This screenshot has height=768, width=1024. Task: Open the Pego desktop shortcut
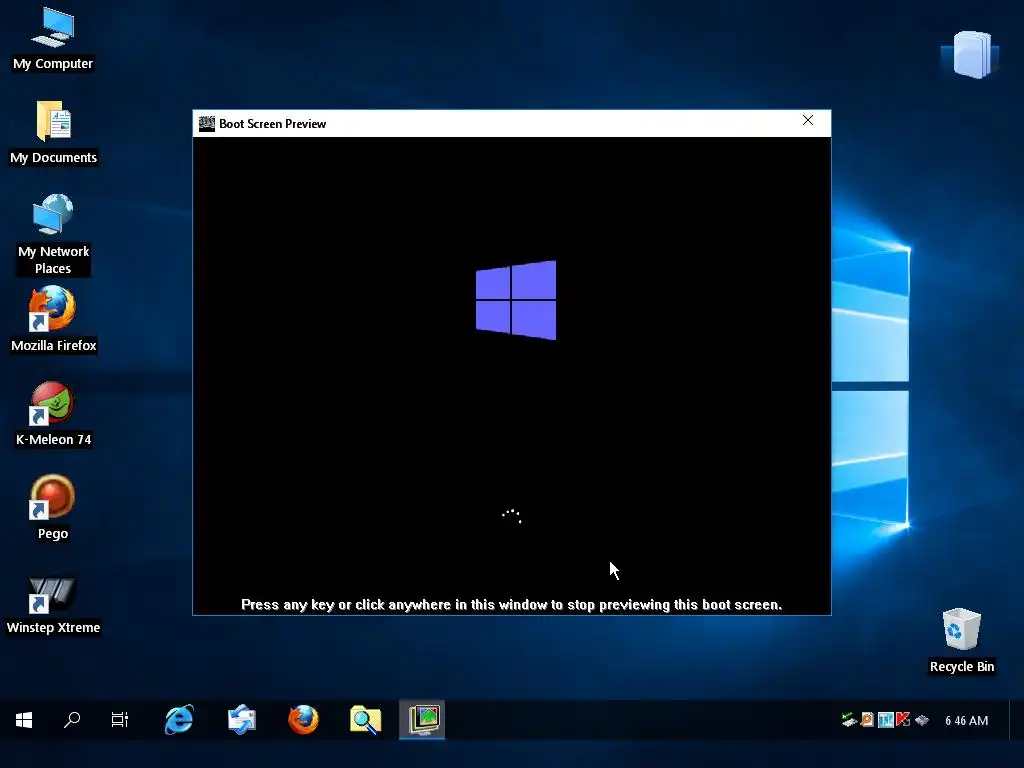53,508
